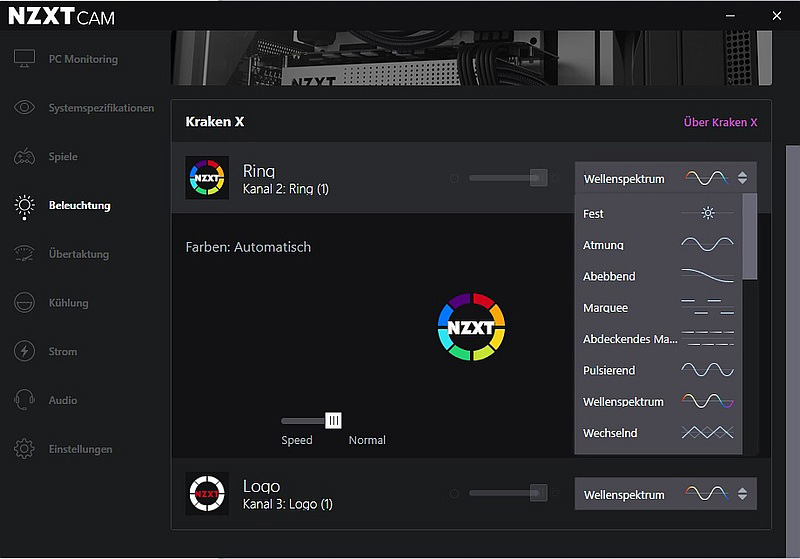Screen dimensions: 800x559
Task: Pick the Pulsierend effect
Action: click(658, 370)
